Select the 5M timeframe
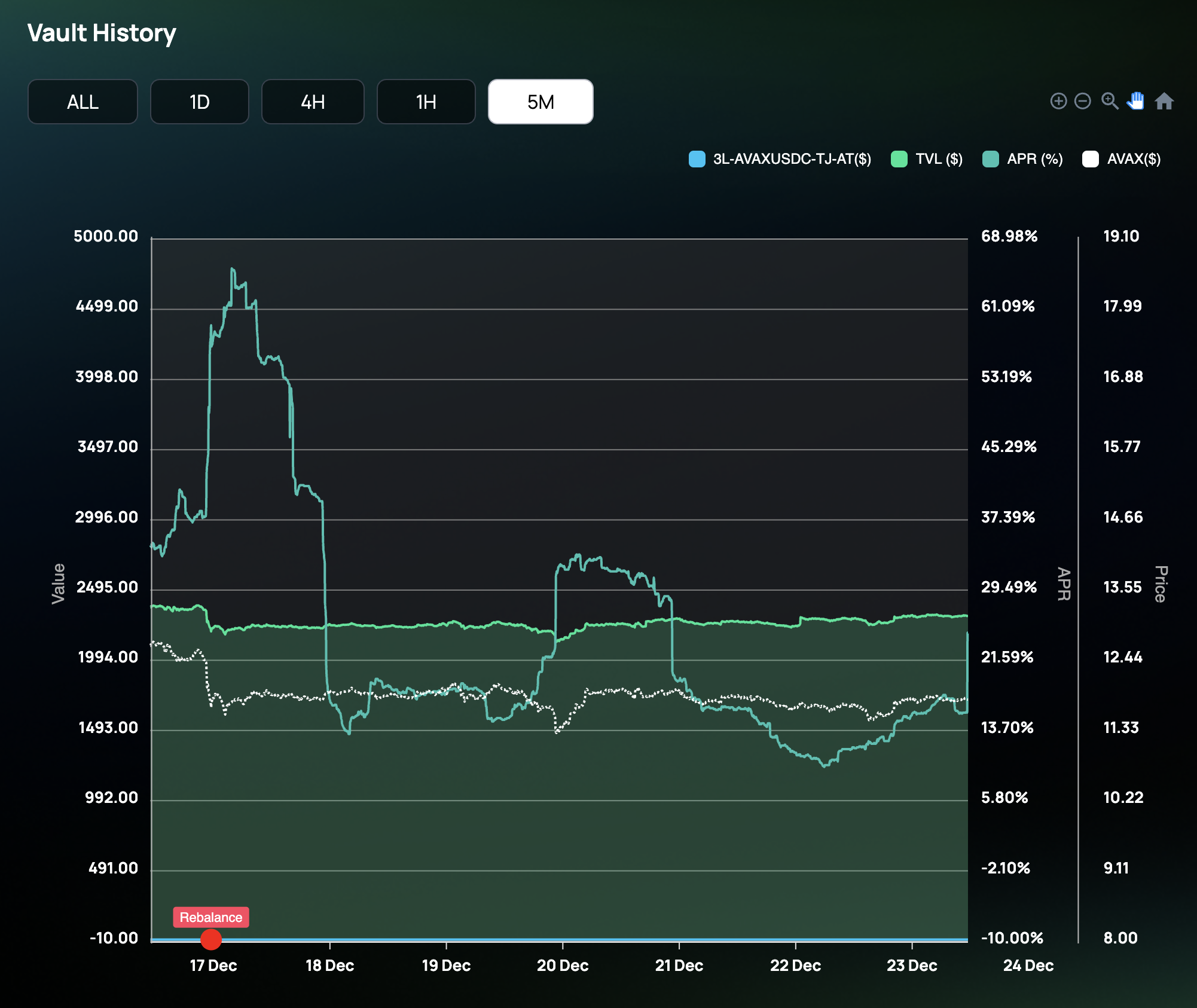The height and width of the screenshot is (1008, 1197). [541, 102]
